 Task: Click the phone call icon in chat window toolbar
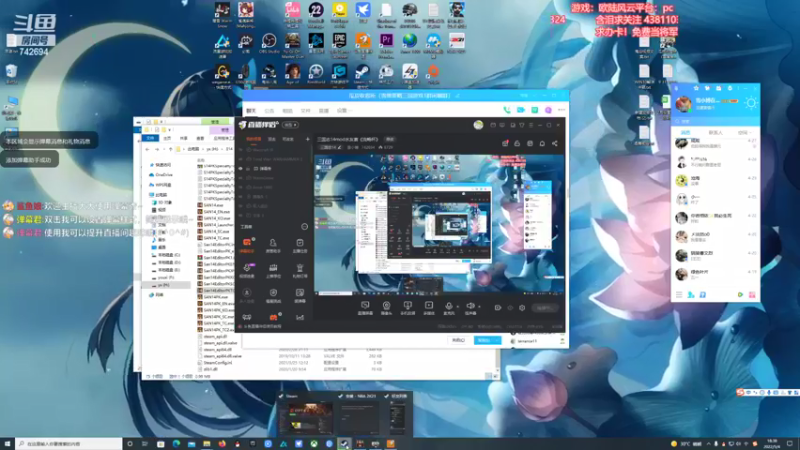[x=507, y=110]
